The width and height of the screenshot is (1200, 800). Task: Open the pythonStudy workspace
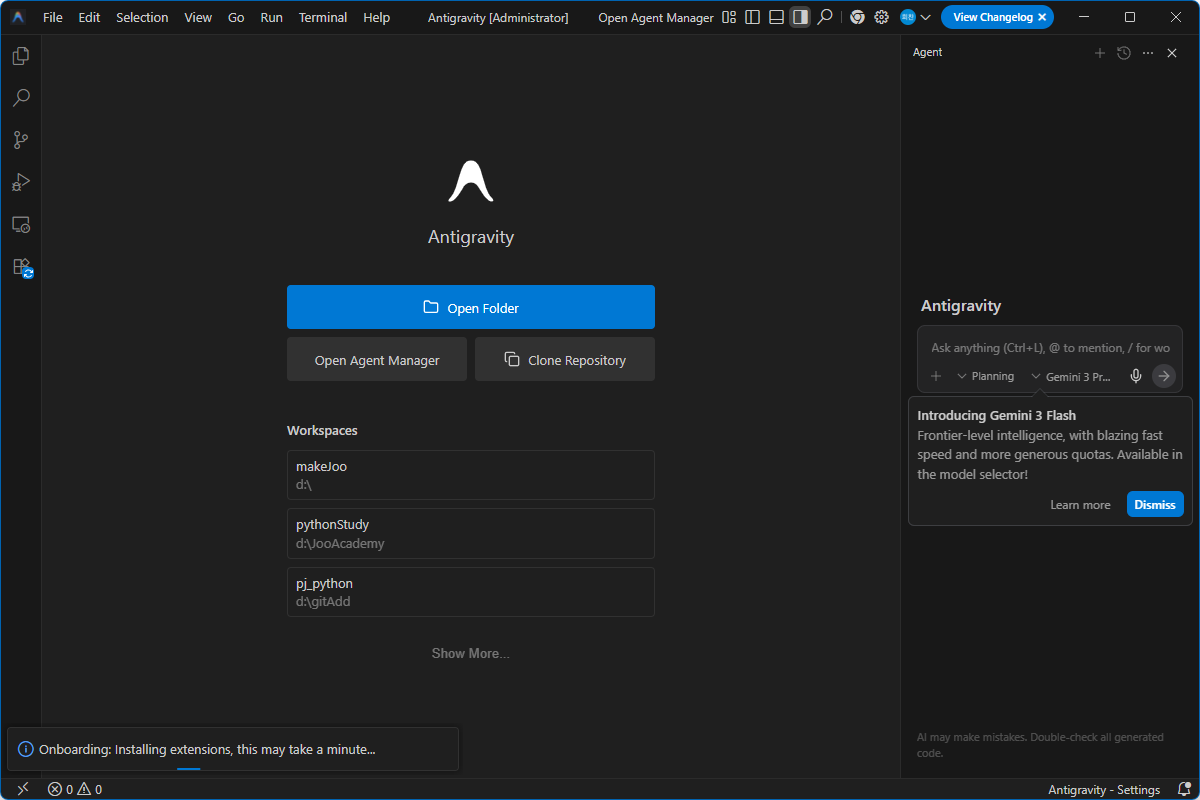coord(471,533)
